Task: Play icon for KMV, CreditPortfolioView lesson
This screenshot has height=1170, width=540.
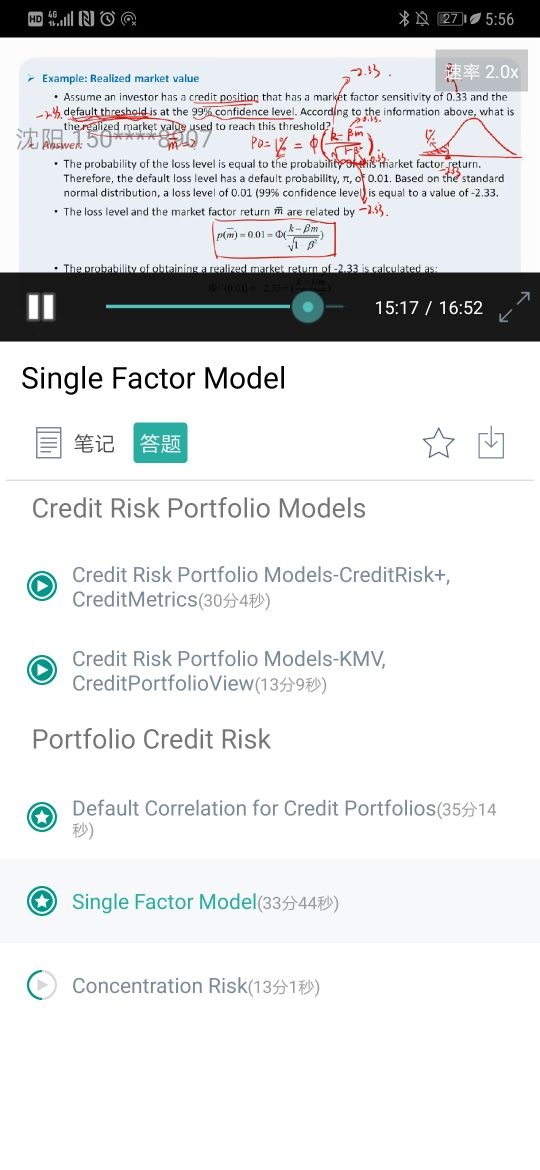Action: pos(42,669)
